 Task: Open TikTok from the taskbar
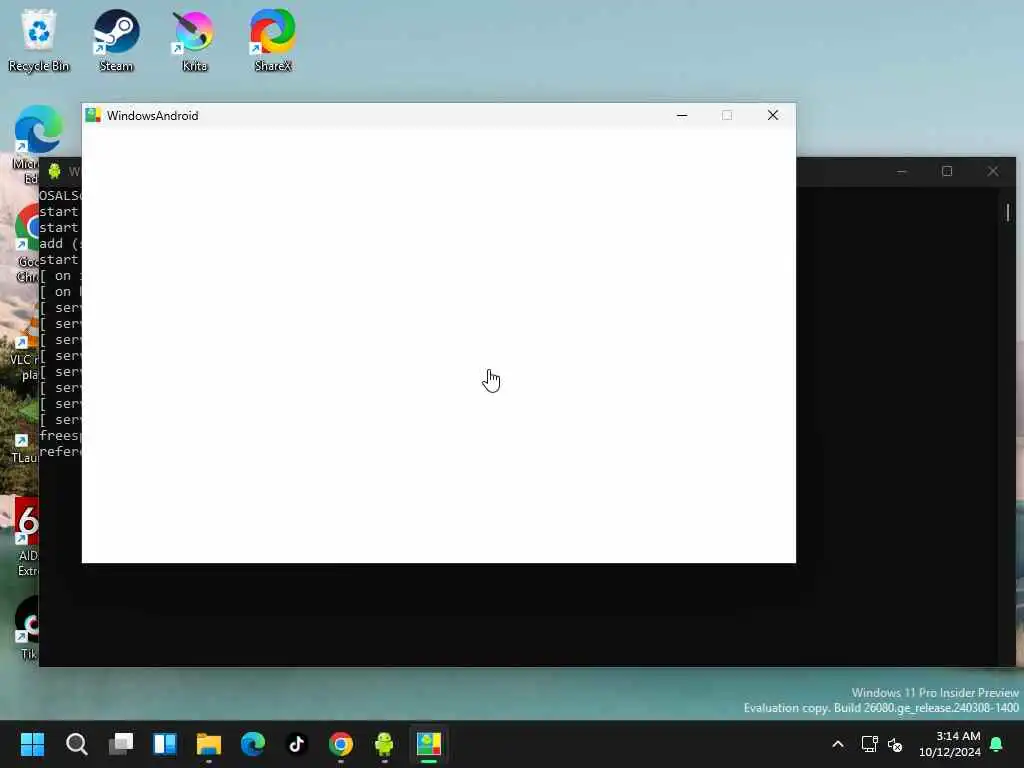tap(297, 744)
